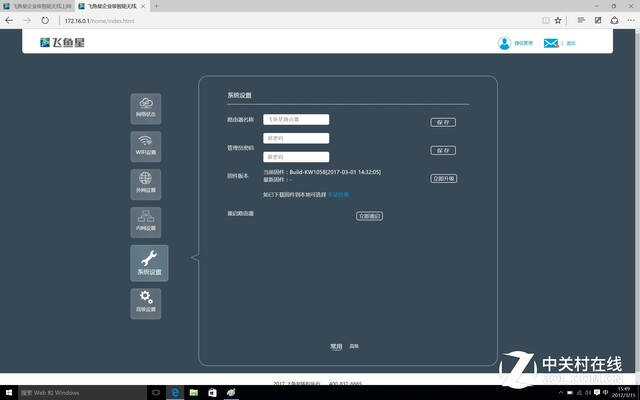Open the LAN settings topology icon
The height and width of the screenshot is (400, 640).
[146, 222]
